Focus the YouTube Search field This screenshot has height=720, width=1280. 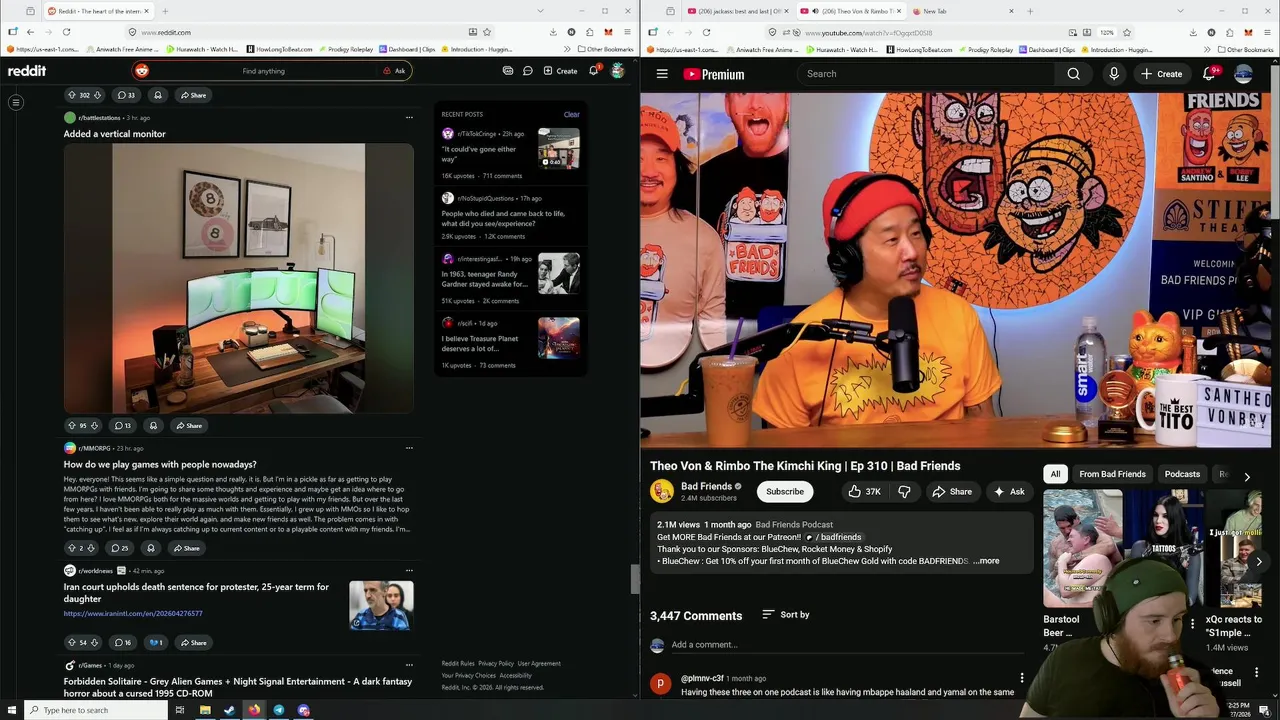927,74
